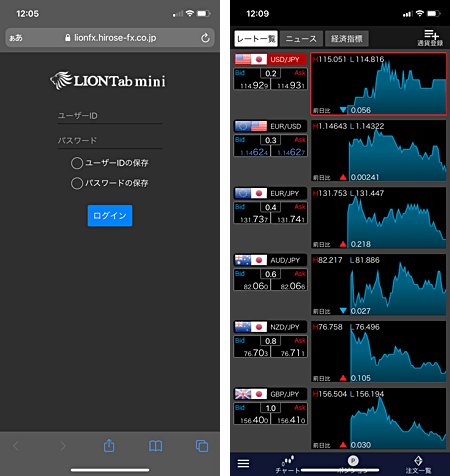Tap NZD/JPY Bid price 76.703

pos(256,353)
